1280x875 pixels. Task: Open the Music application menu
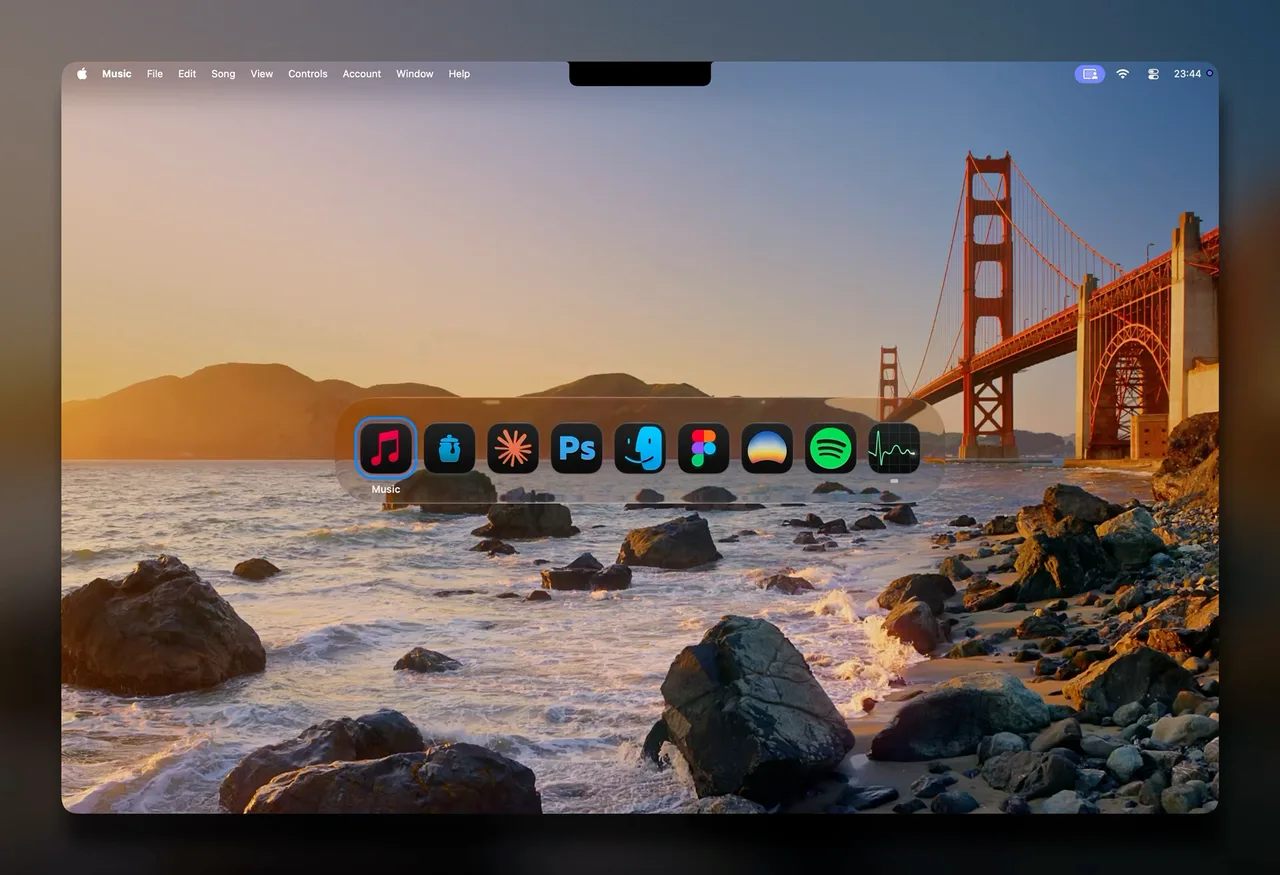coord(117,74)
